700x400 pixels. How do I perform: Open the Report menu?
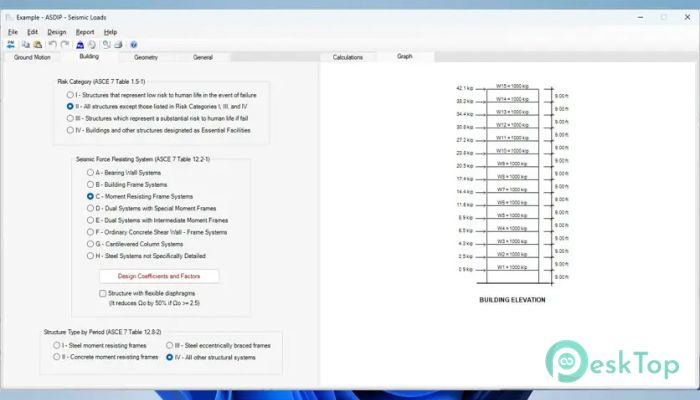(85, 32)
